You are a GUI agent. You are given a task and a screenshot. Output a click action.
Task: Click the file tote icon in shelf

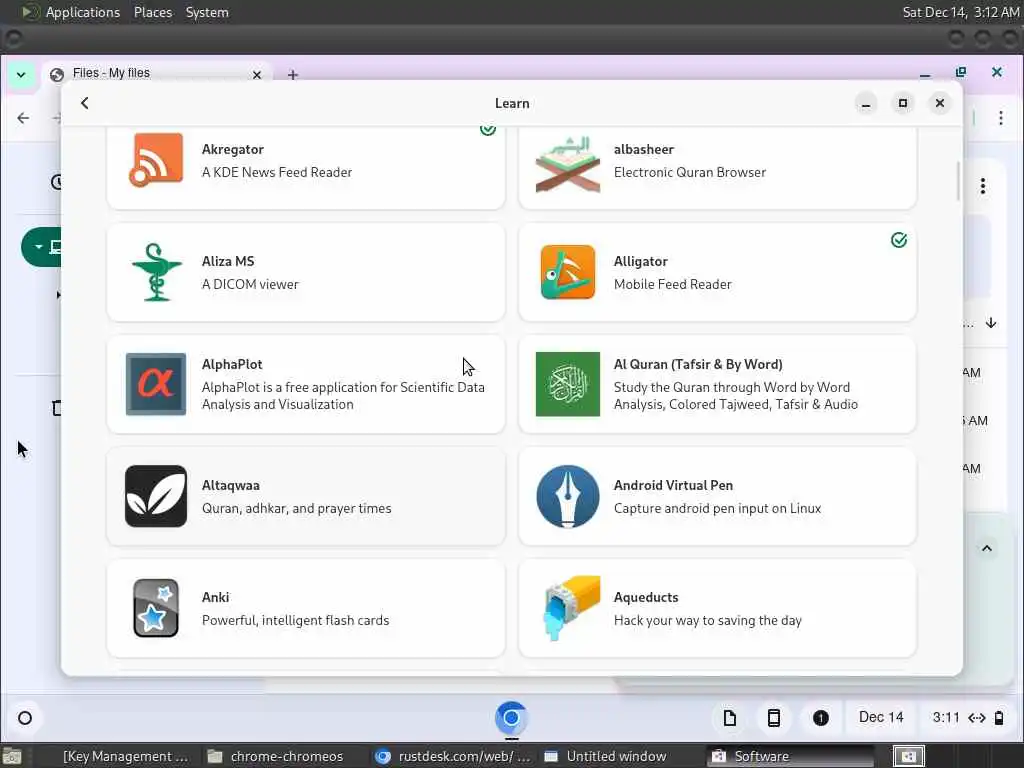[x=729, y=718]
